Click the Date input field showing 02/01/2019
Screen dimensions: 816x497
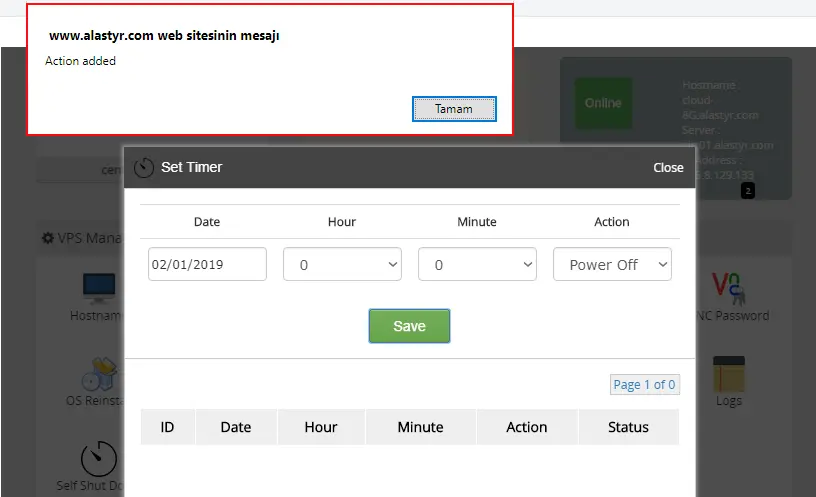[x=207, y=264]
